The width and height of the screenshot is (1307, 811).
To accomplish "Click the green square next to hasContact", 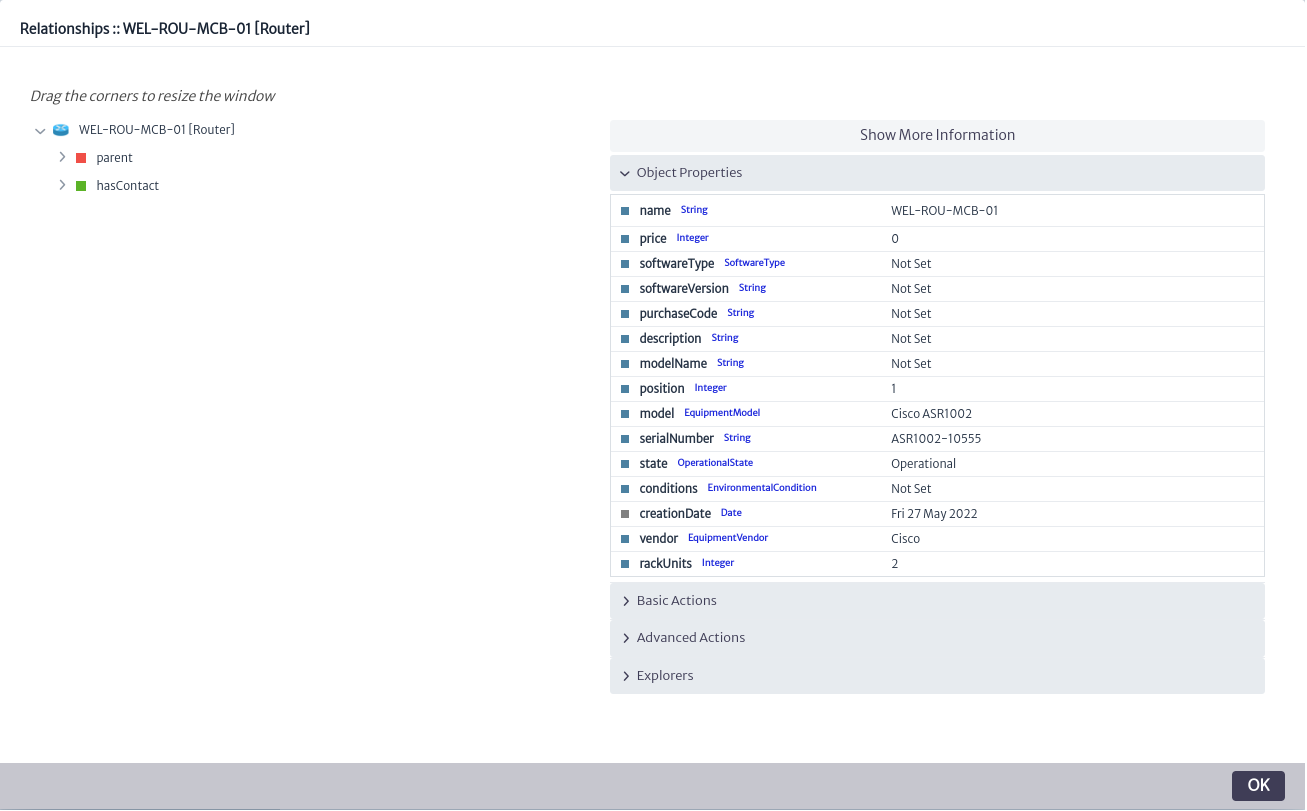I will coord(81,186).
